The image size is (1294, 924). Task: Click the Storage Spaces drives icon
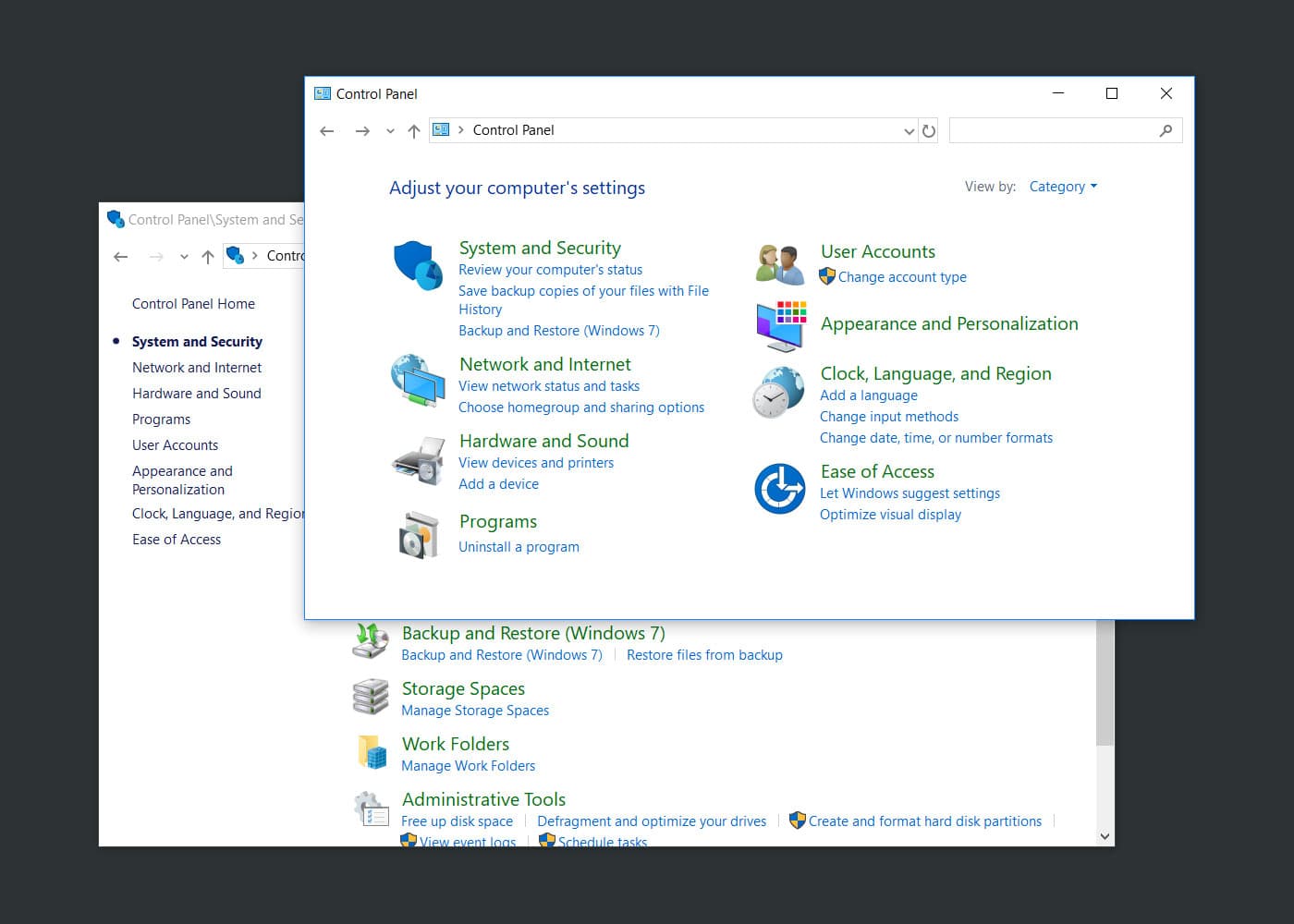pos(371,697)
